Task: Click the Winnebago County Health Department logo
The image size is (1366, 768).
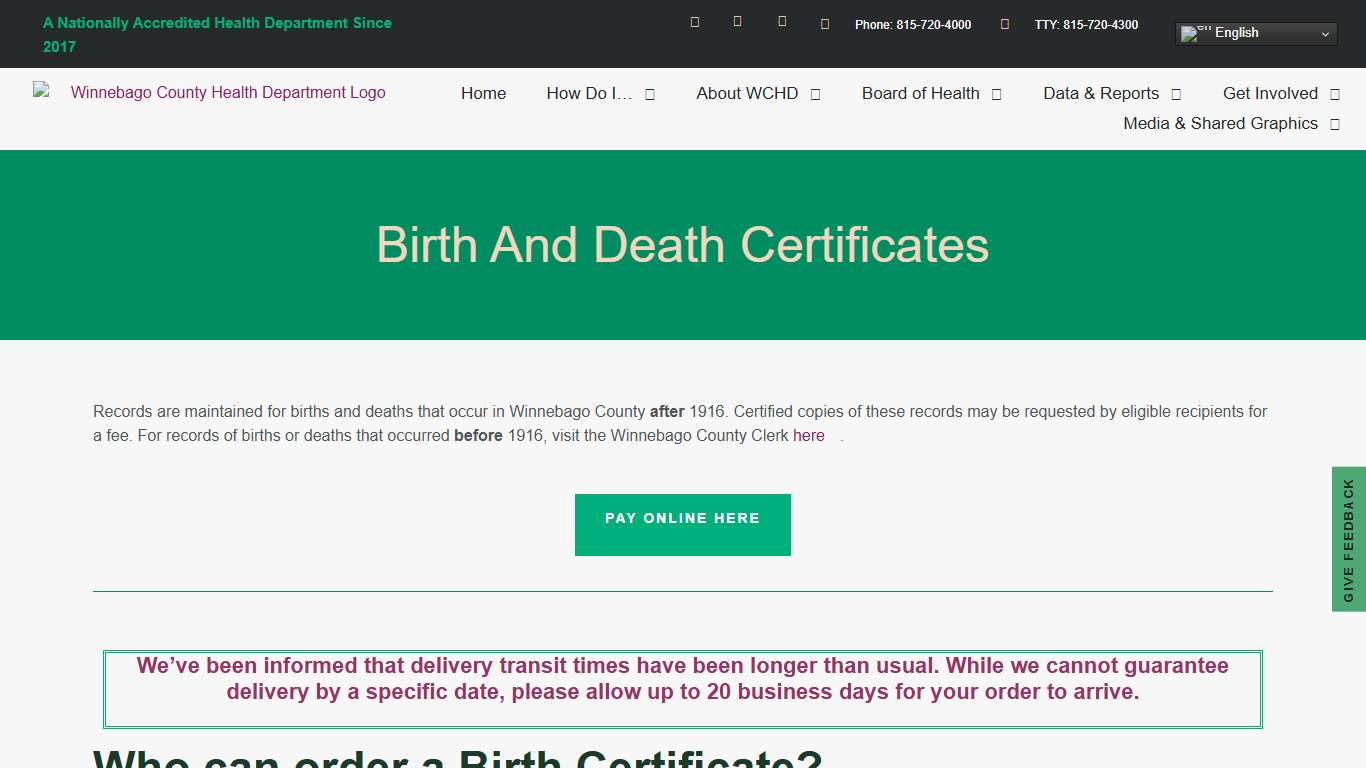Action: point(209,92)
